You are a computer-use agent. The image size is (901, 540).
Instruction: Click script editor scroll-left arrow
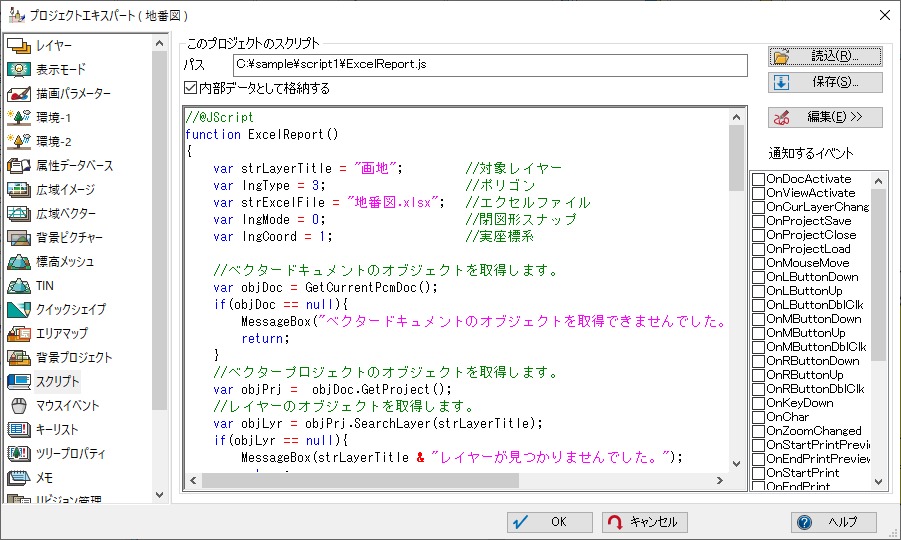(x=193, y=480)
